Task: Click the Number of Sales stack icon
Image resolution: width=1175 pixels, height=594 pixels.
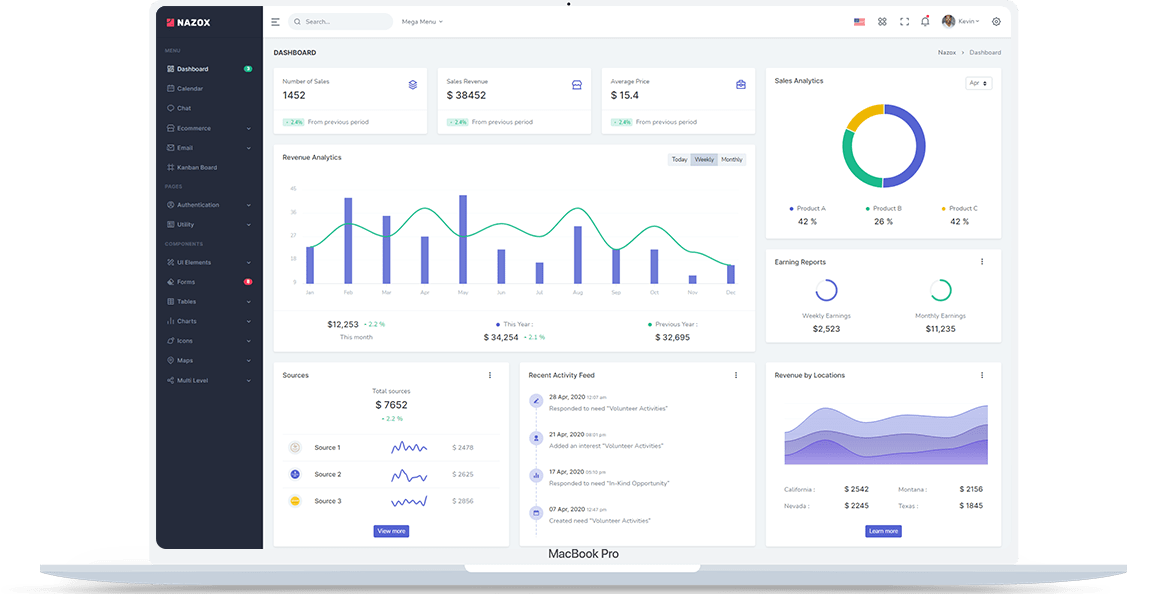Action: 413,85
